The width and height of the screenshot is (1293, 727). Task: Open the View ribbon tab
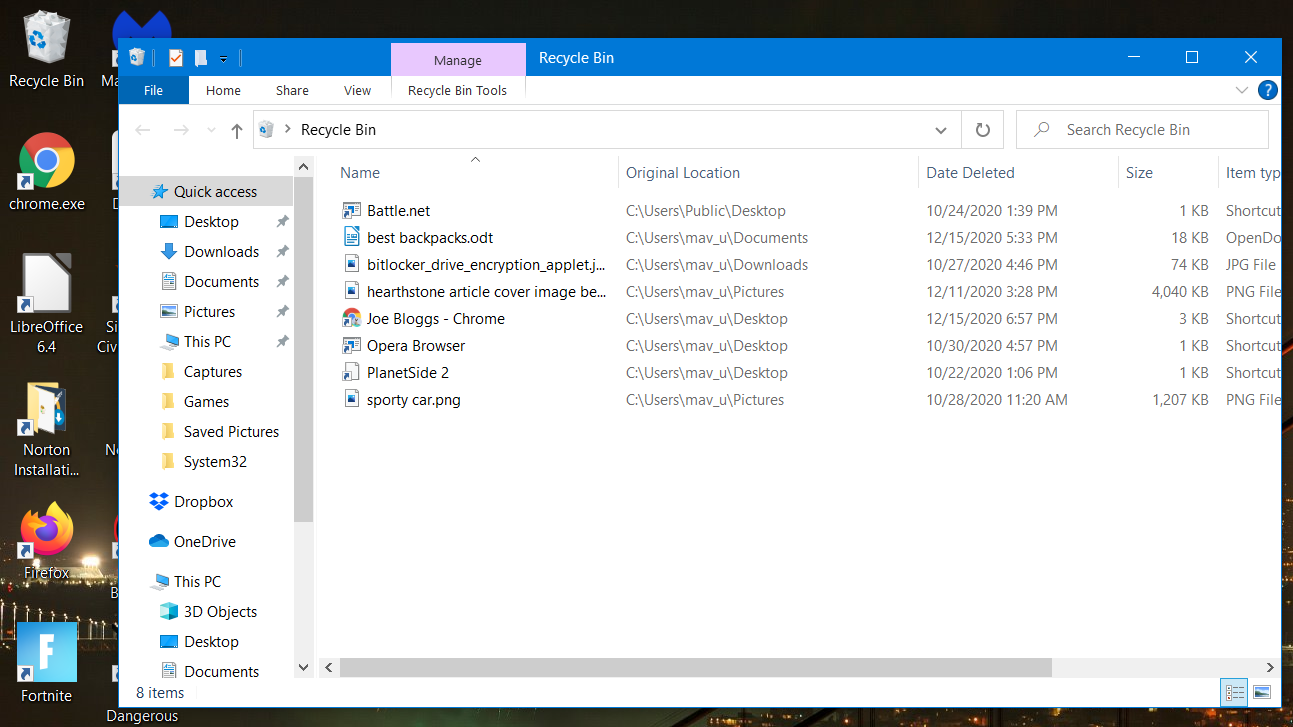pos(357,90)
